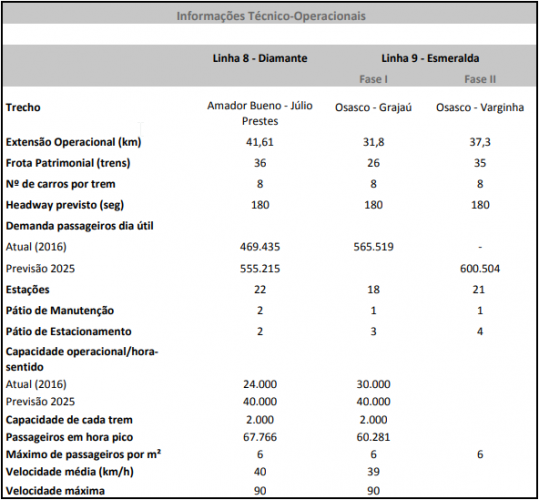Viewport: 539px width, 500px height.
Task: Click the 600.504 forecast value
Action: coord(480,268)
